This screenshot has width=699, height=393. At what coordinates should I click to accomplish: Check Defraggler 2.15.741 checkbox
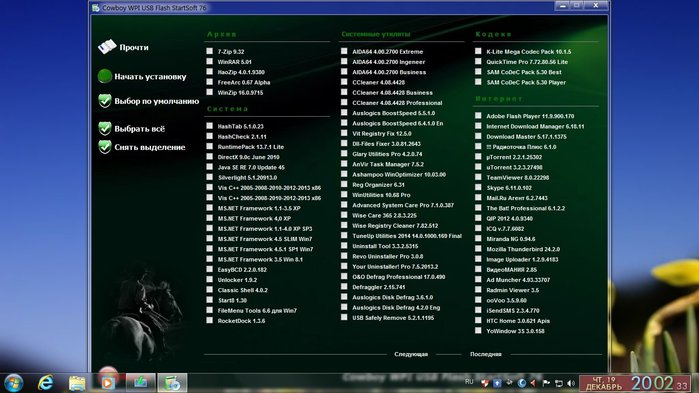[344, 287]
